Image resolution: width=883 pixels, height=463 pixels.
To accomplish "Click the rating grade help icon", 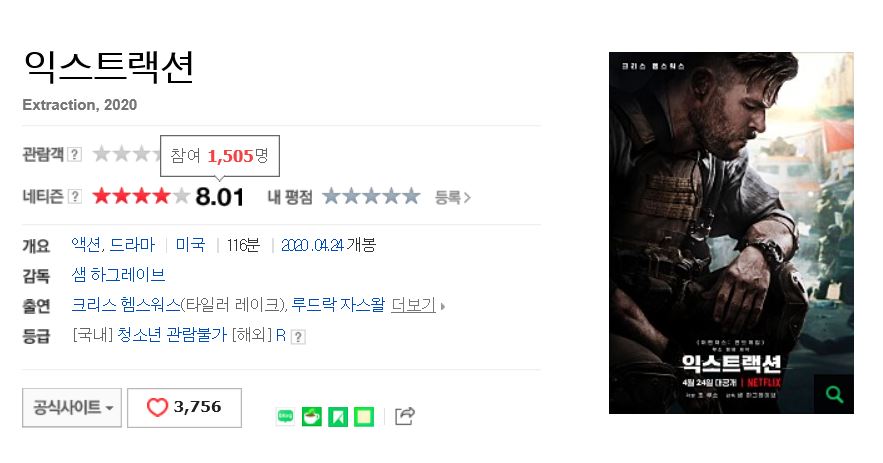I will [298, 337].
